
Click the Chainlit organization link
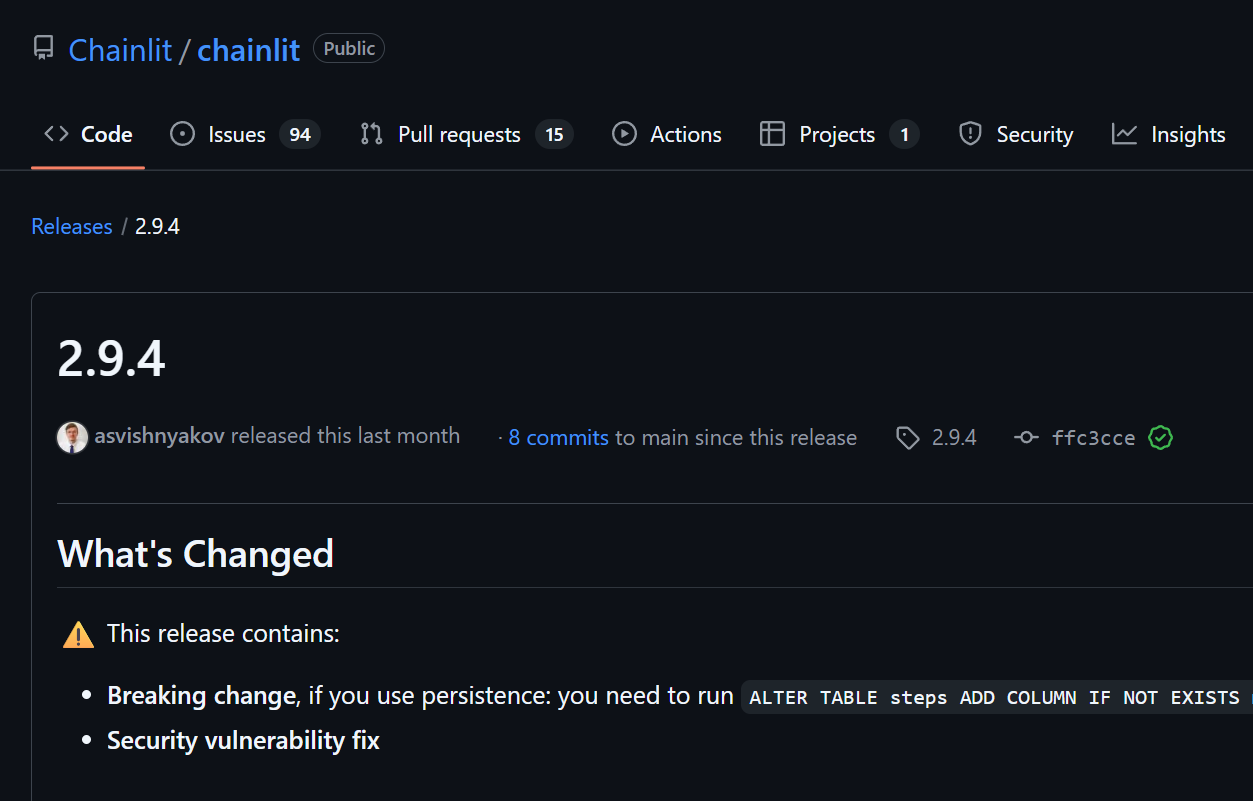click(x=120, y=50)
